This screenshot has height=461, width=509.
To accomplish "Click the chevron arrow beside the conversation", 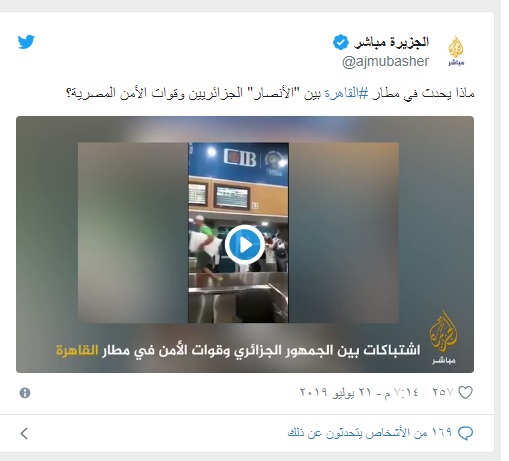I will click(x=24, y=433).
